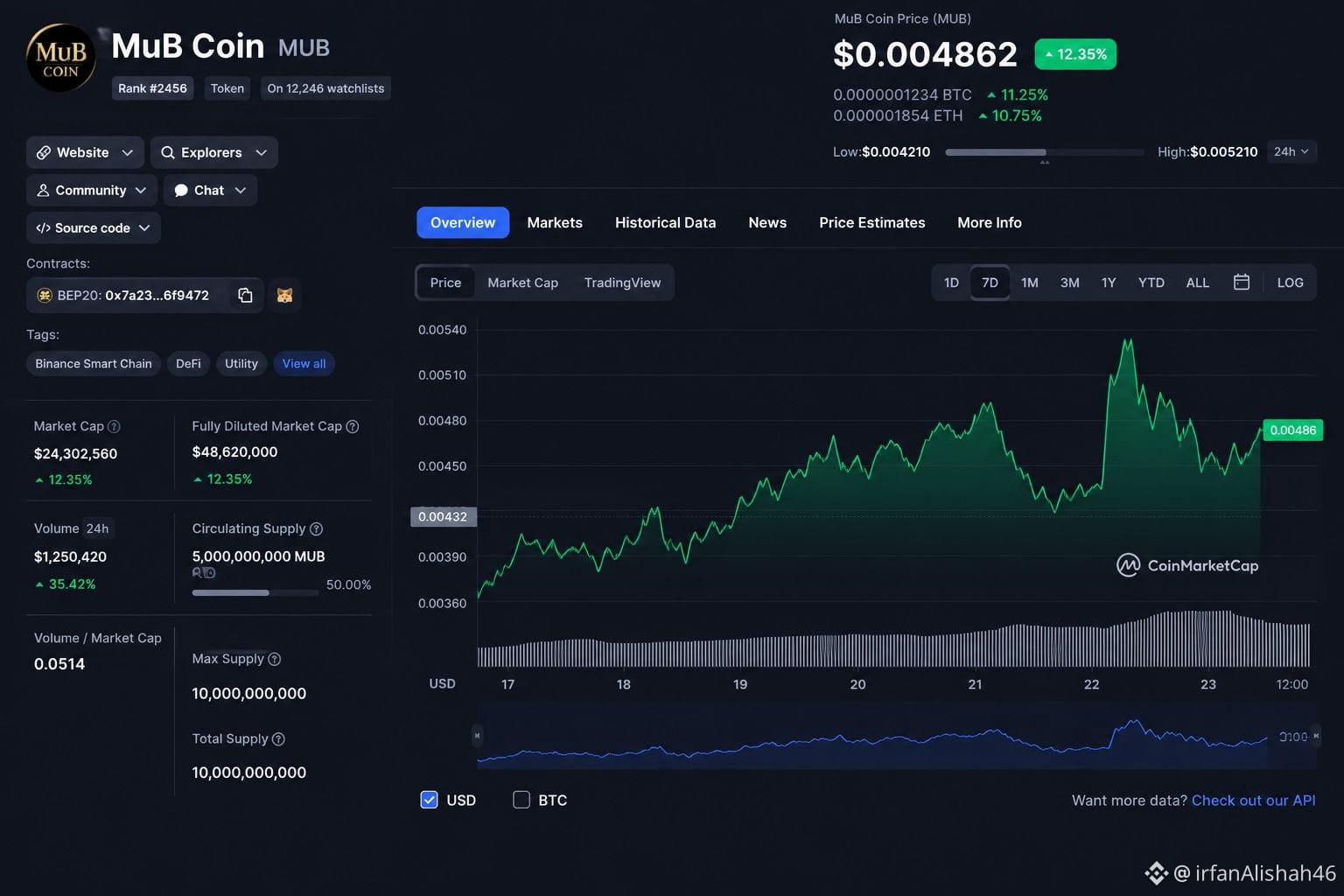Click the Market Cap info icon

(x=114, y=426)
